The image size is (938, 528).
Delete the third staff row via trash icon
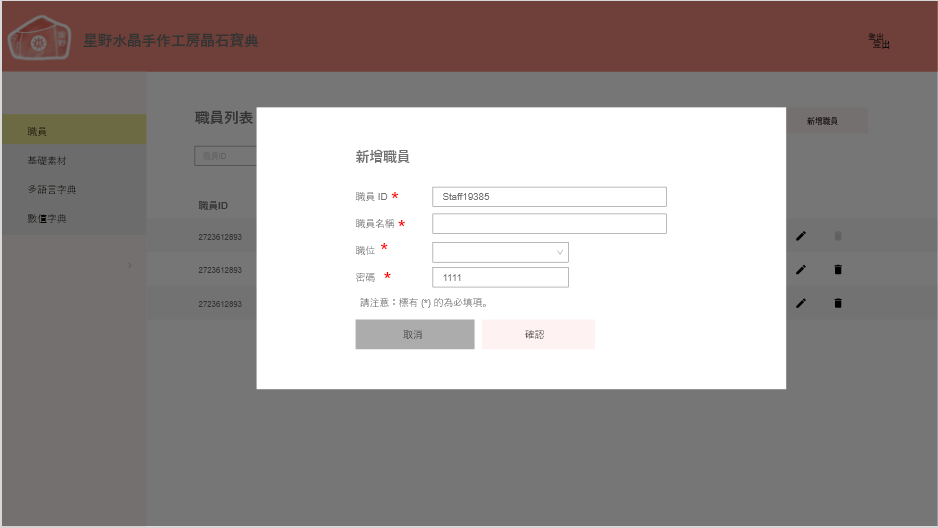[838, 303]
